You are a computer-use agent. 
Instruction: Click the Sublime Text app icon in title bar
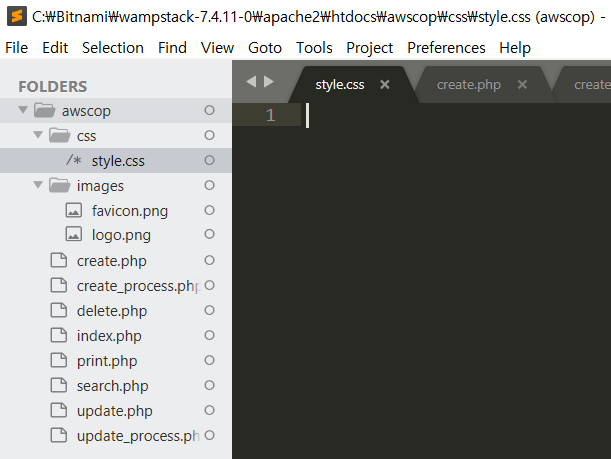(x=17, y=16)
